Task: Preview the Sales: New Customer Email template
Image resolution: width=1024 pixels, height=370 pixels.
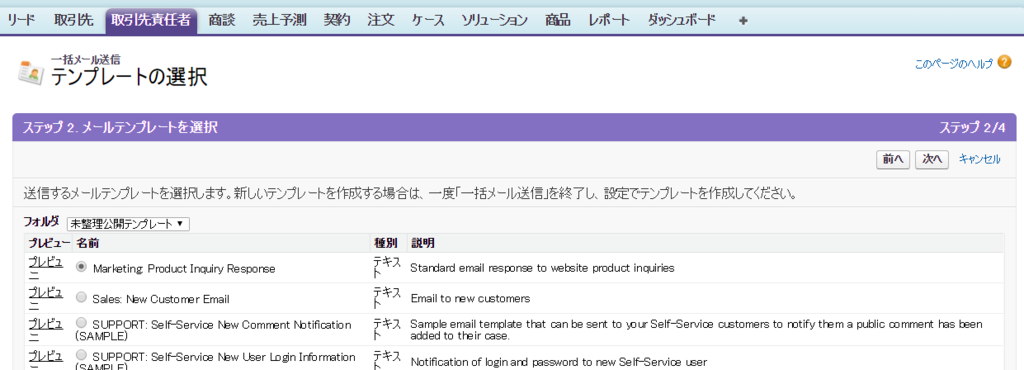Action: [x=46, y=298]
